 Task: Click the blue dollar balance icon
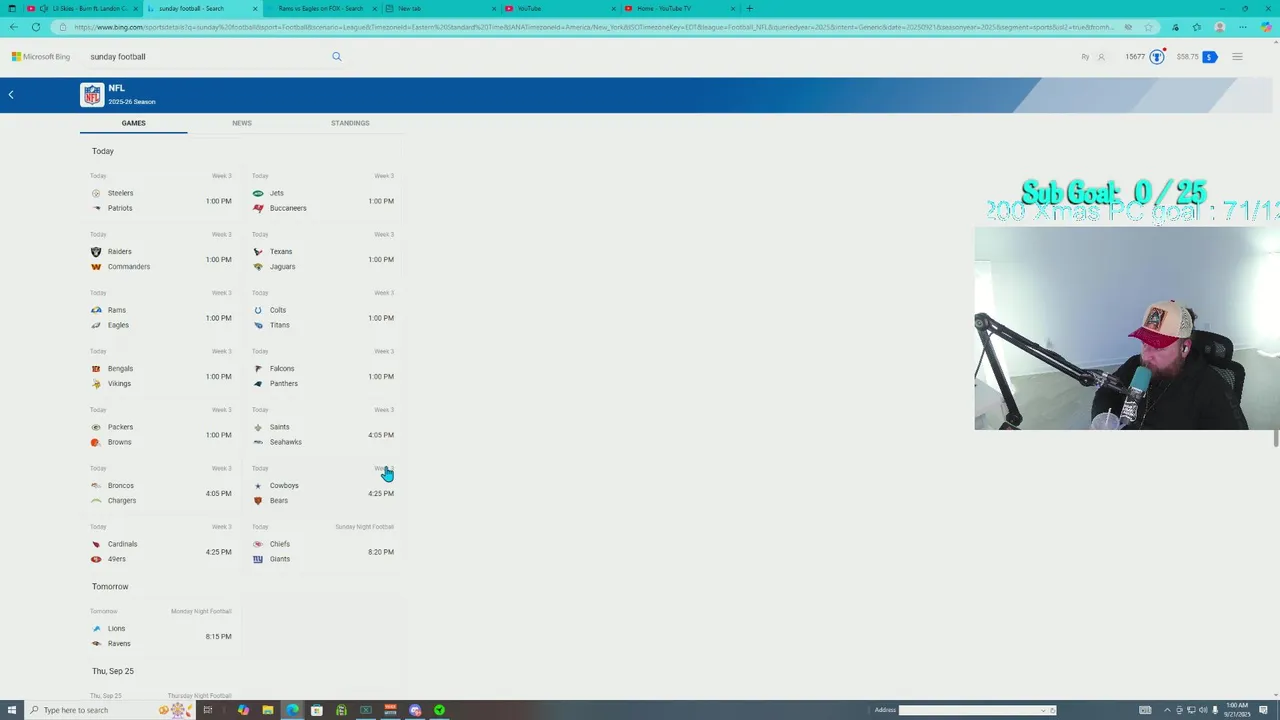tap(1209, 57)
